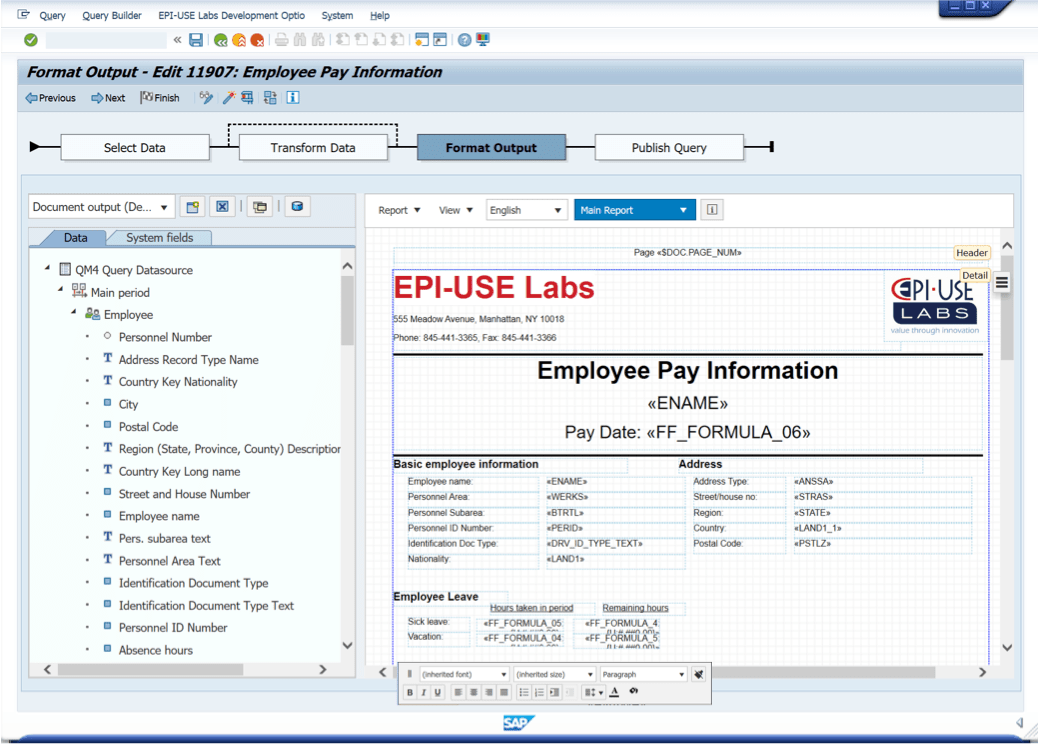Click the delete X icon beside Document output
The height and width of the screenshot is (744, 1039).
(223, 207)
